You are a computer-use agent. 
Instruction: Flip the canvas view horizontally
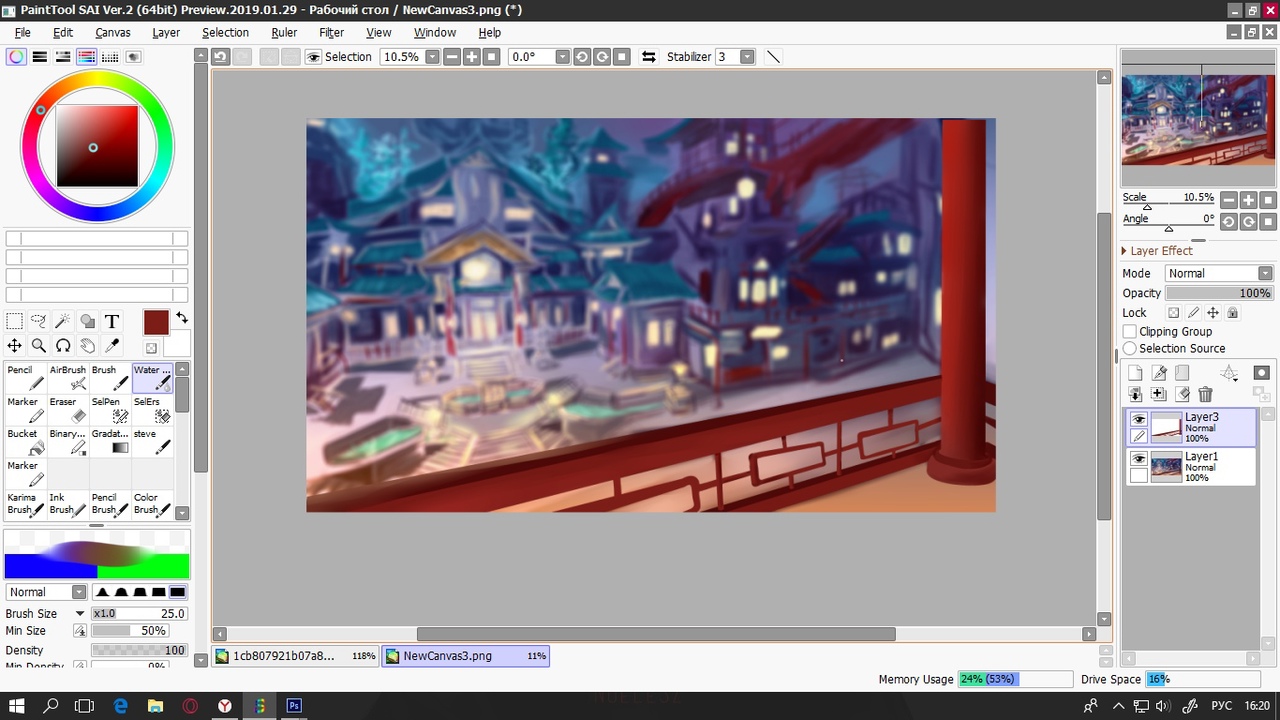point(649,57)
